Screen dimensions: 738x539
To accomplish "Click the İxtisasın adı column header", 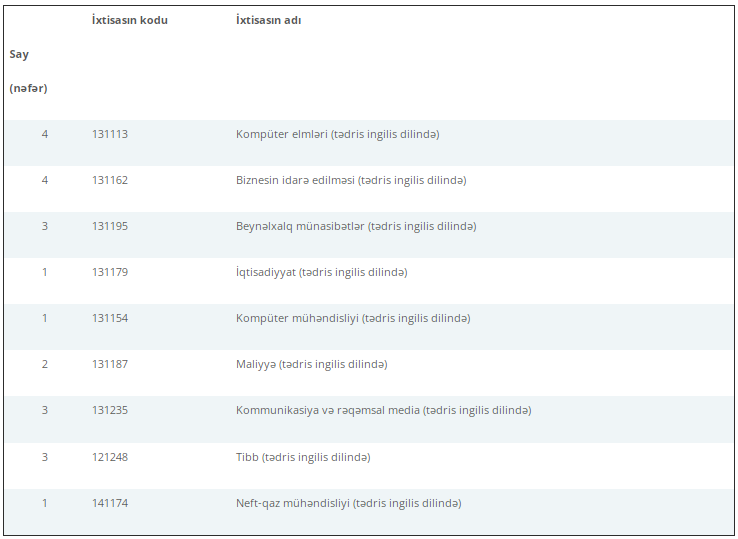I will [268, 20].
